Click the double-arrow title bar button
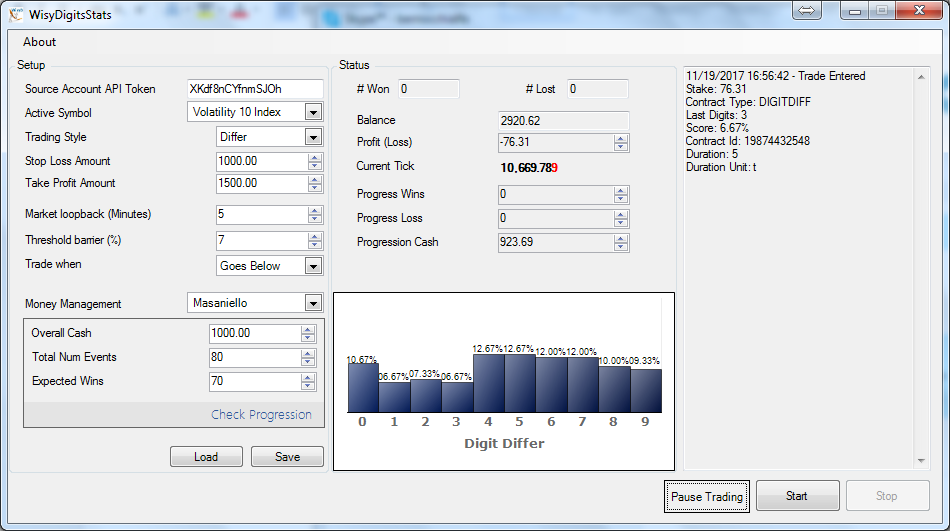 807,10
